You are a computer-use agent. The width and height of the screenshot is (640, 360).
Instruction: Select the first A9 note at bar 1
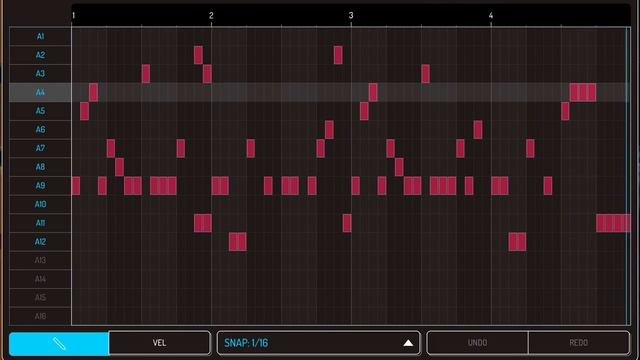click(x=76, y=186)
